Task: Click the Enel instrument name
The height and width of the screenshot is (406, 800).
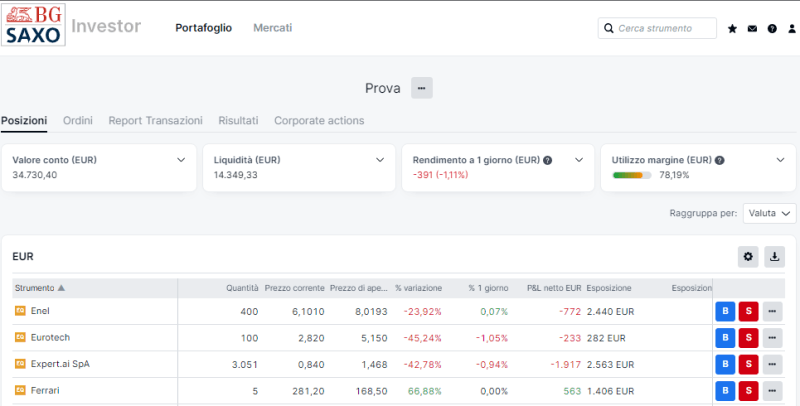Action: [40, 311]
